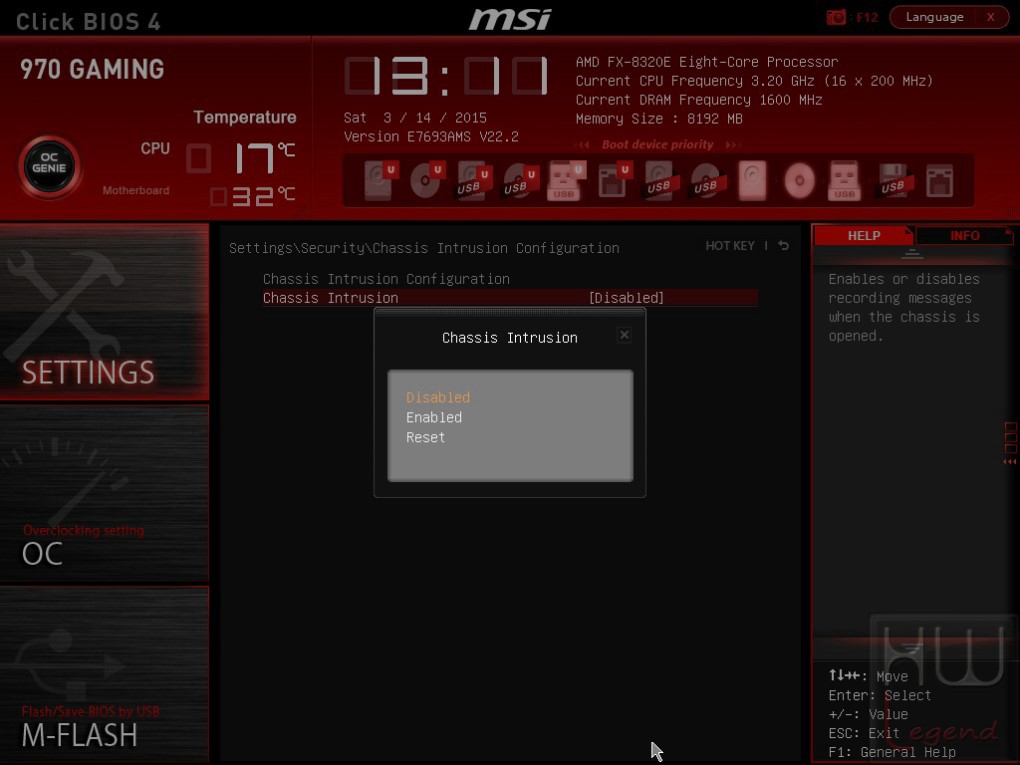
Task: Choose Disabled in Chassis Intrusion popup
Action: click(438, 397)
